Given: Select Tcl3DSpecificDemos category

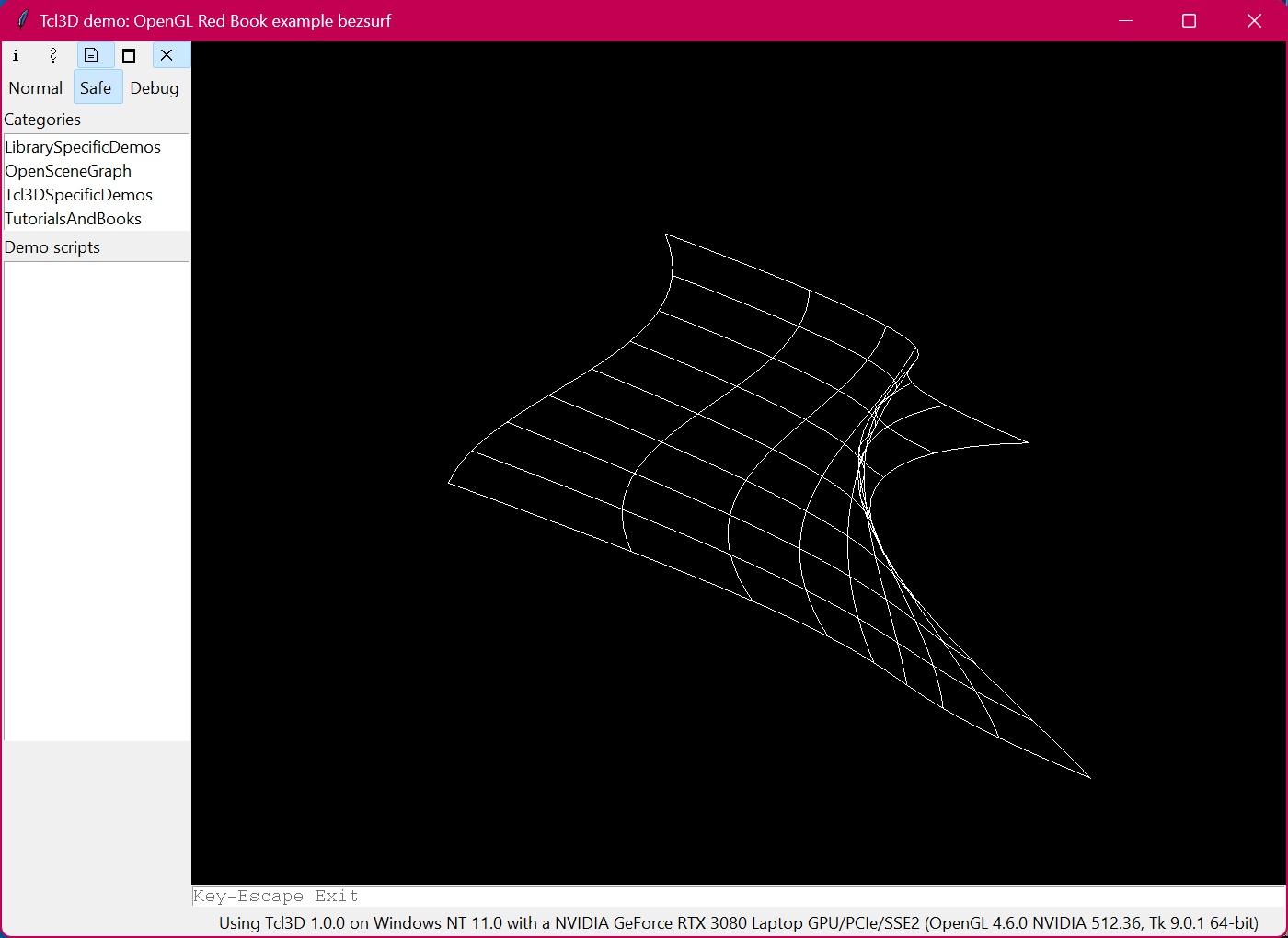Looking at the screenshot, I should pos(96,195).
